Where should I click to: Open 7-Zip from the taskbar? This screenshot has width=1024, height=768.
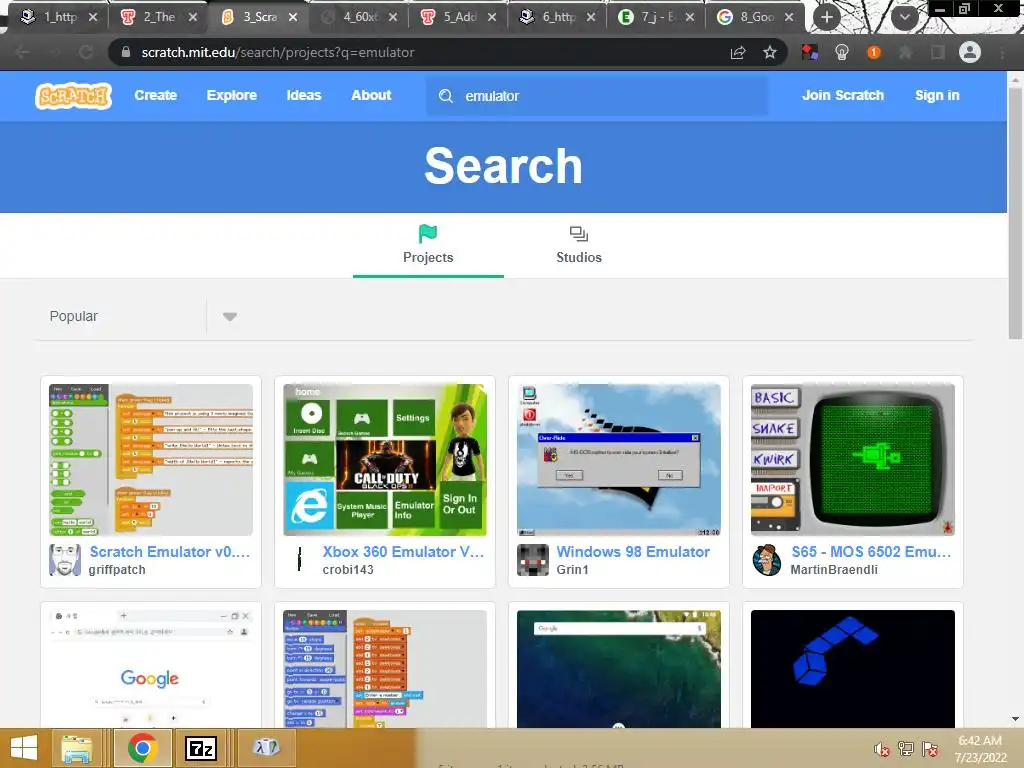[x=200, y=748]
